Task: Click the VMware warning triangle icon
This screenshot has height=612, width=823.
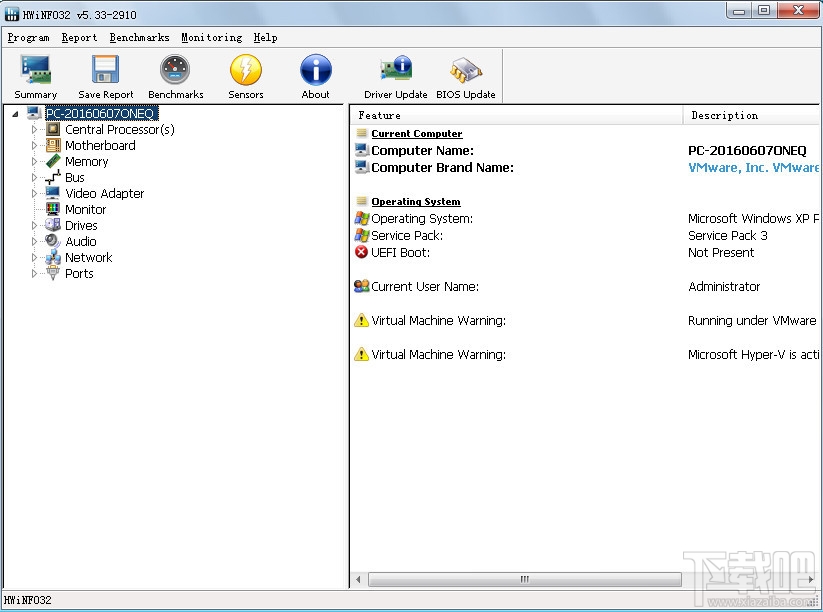Action: click(361, 320)
